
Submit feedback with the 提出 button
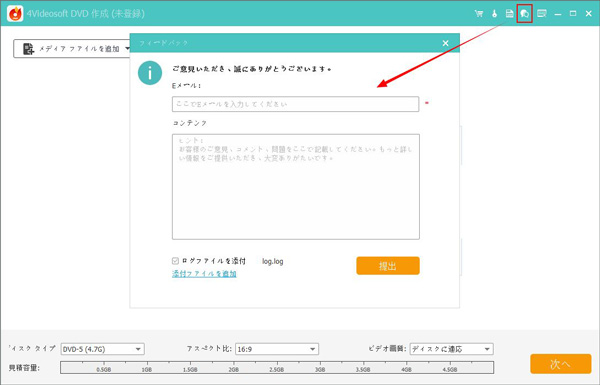[x=388, y=266]
